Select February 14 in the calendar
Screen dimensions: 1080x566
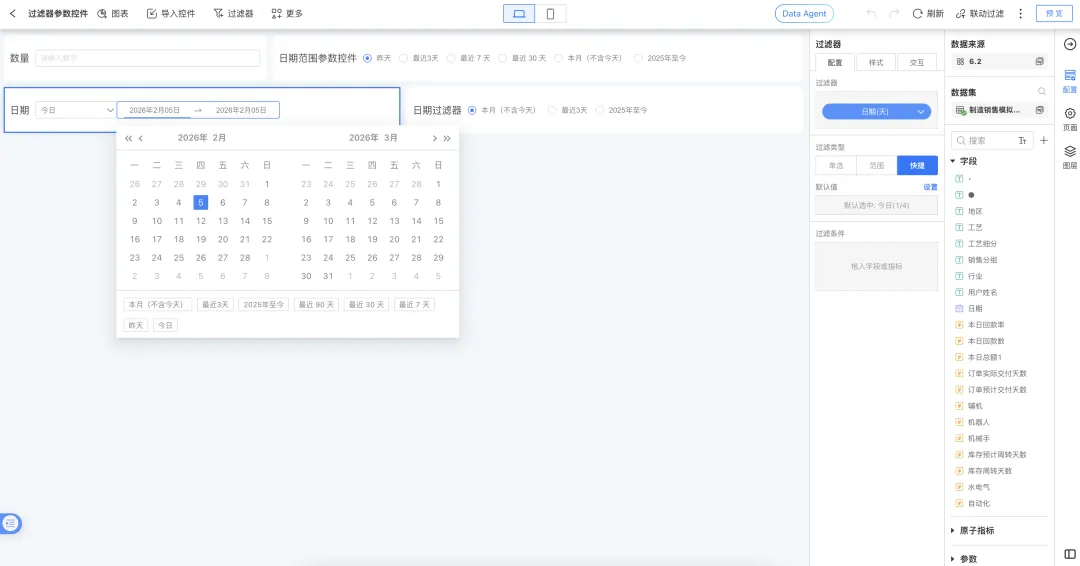pyautogui.click(x=245, y=221)
